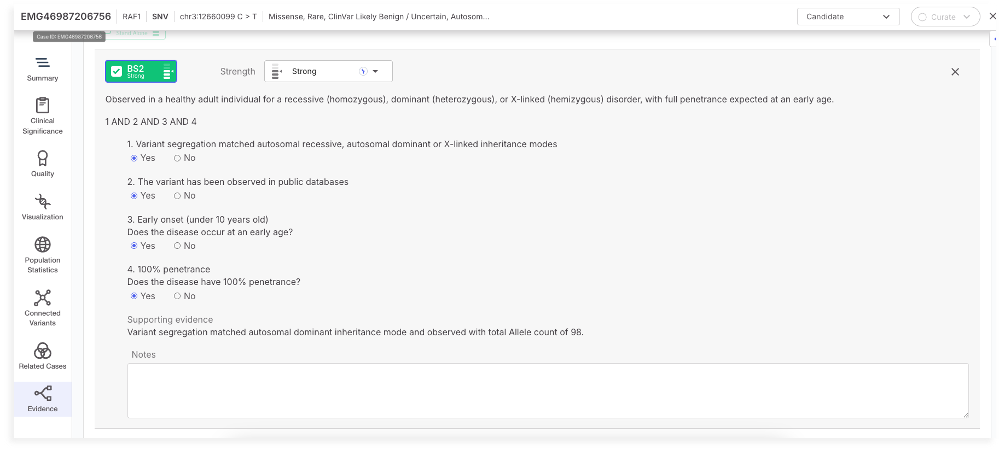Uncheck the BS2 Strong criterion checkbox
Image resolution: width=1000 pixels, height=452 pixels.
point(117,72)
